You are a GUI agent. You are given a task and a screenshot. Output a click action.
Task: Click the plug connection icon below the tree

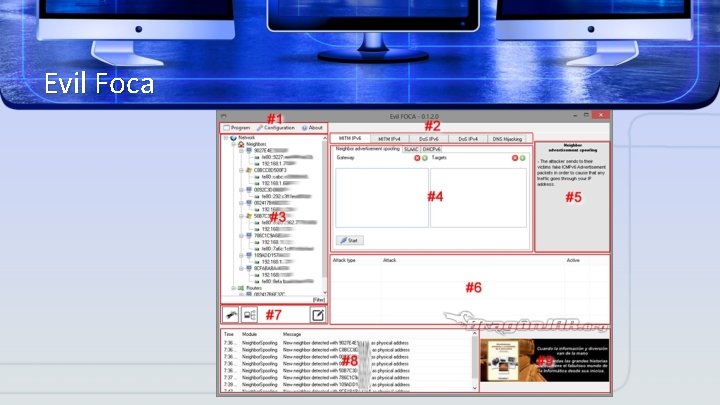point(231,315)
